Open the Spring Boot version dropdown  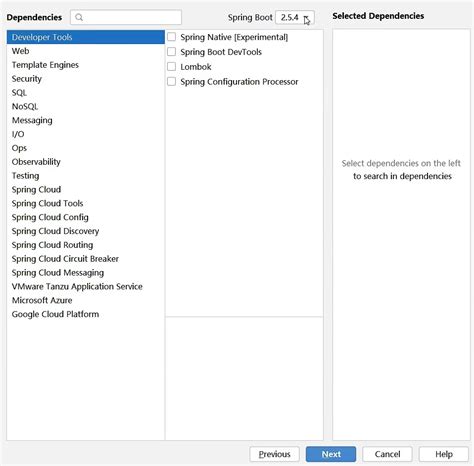click(x=295, y=17)
